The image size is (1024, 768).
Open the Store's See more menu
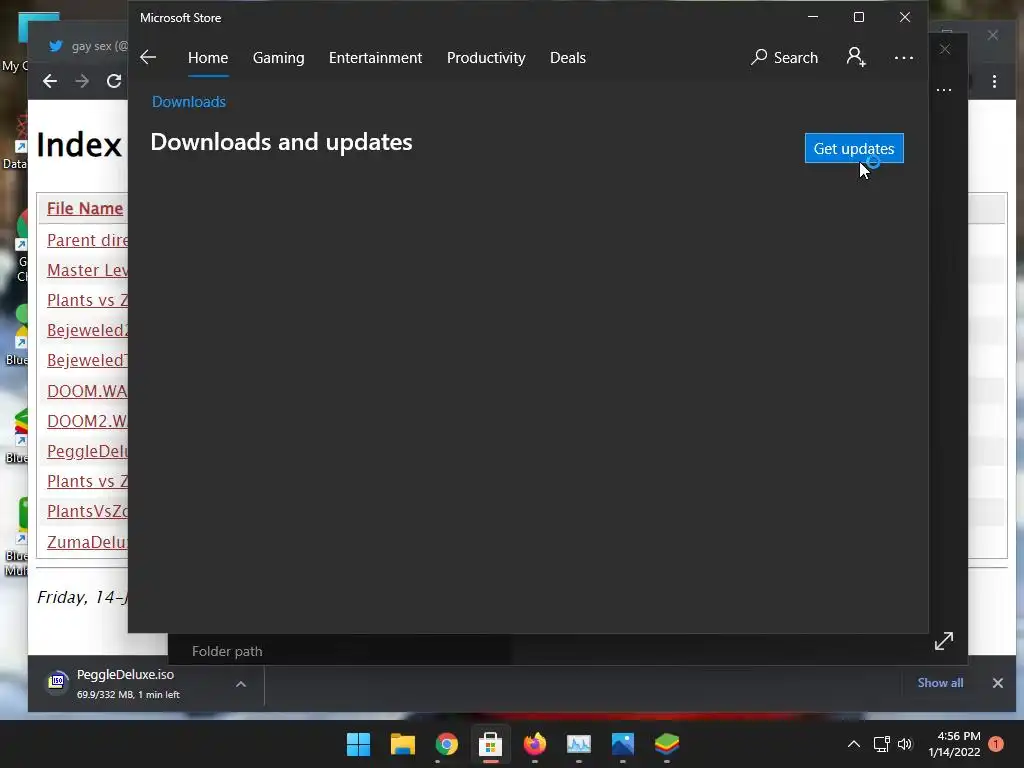[904, 57]
